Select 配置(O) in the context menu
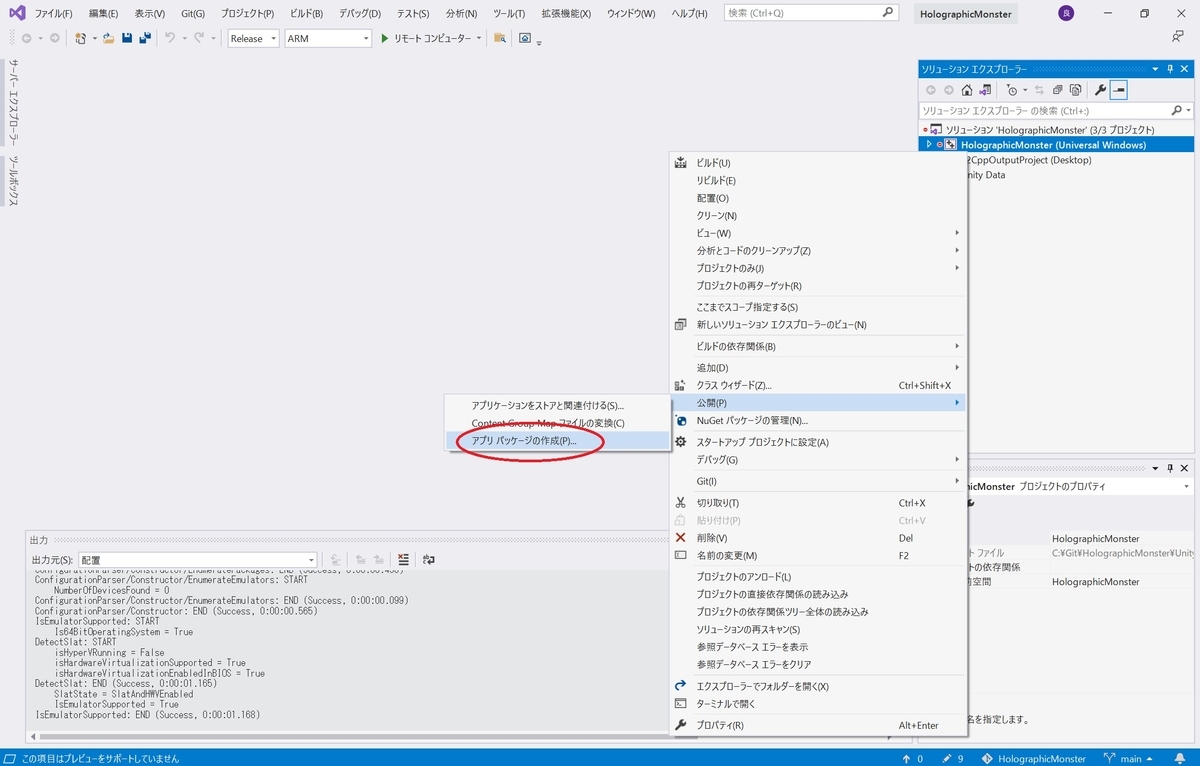The height and width of the screenshot is (766, 1200). tap(819, 198)
